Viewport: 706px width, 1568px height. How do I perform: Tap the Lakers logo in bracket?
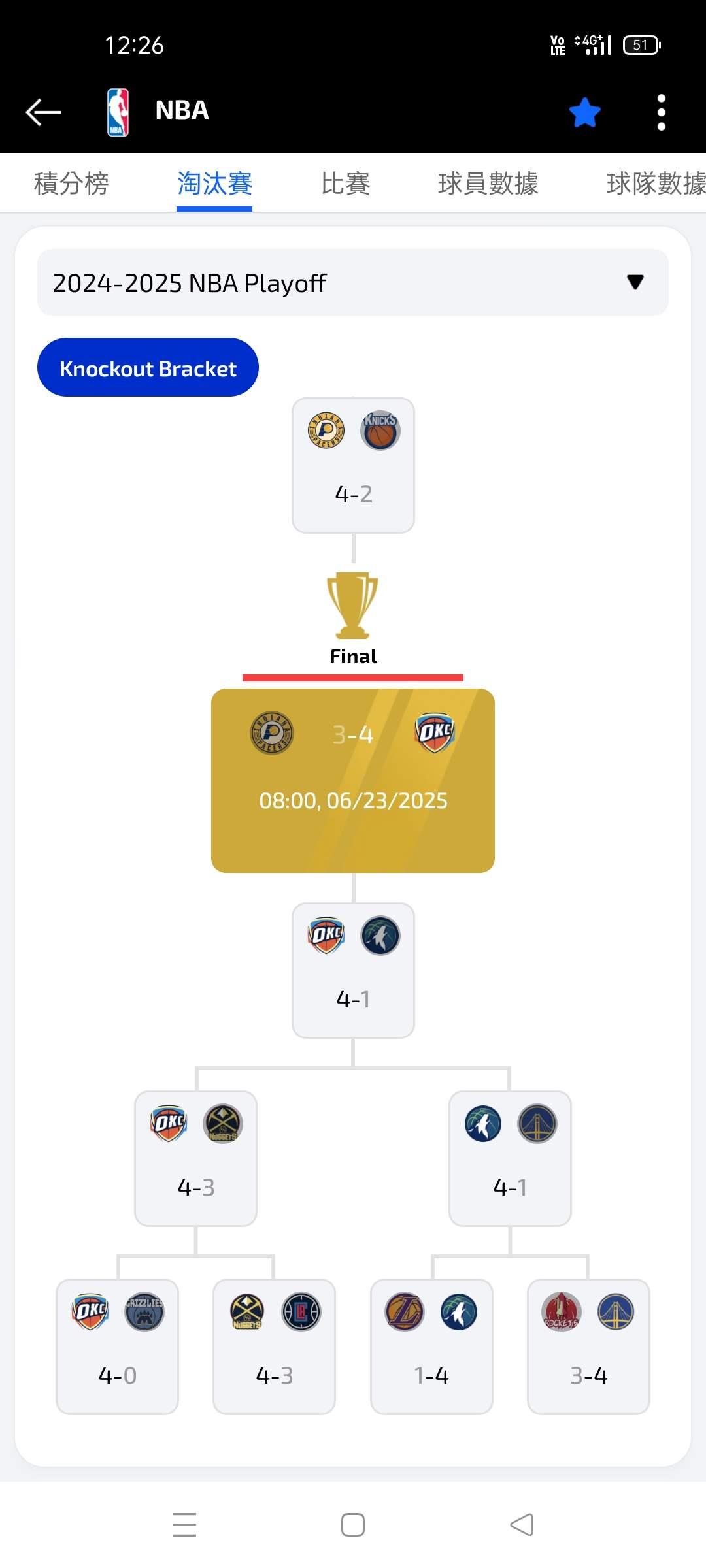(x=404, y=1312)
